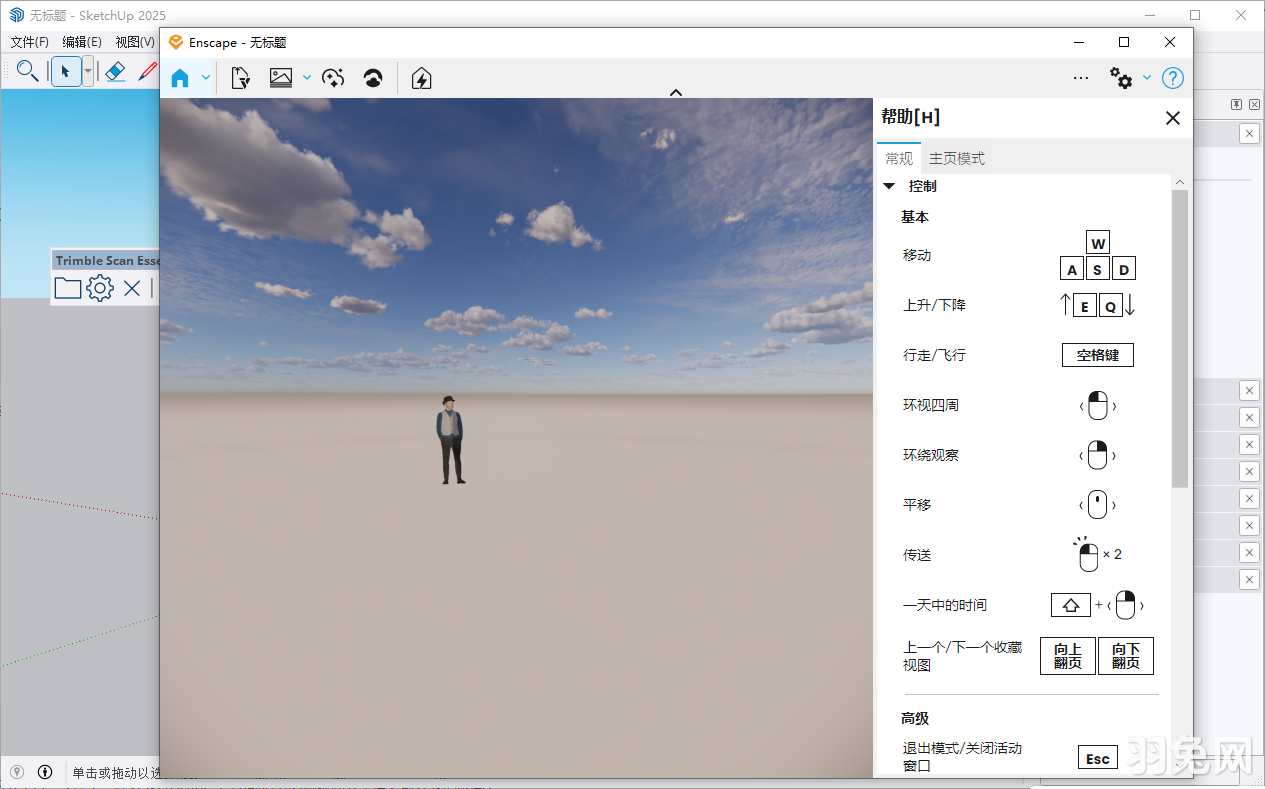The width and height of the screenshot is (1265, 789).
Task: Click the sparkle AI enhancer icon
Action: 333,78
